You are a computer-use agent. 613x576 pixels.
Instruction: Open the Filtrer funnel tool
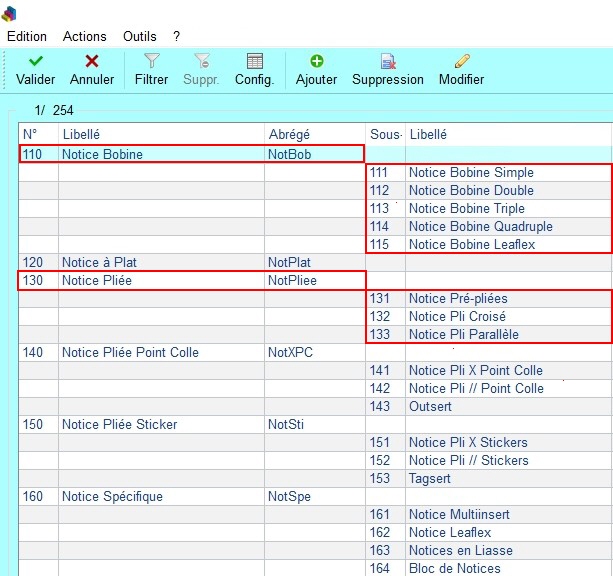[x=151, y=62]
